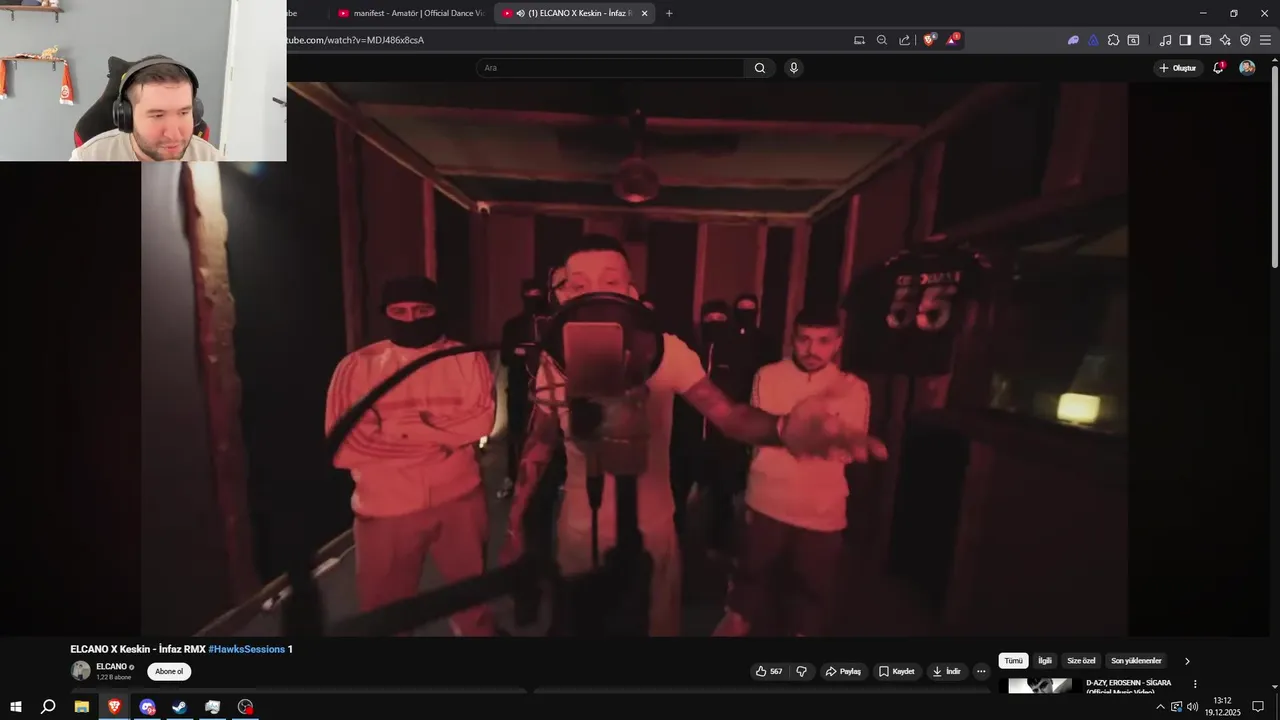Open D-AZY, EROSENN - SİGARA suggested video
Viewport: 1280px width, 720px height.
click(x=1128, y=685)
